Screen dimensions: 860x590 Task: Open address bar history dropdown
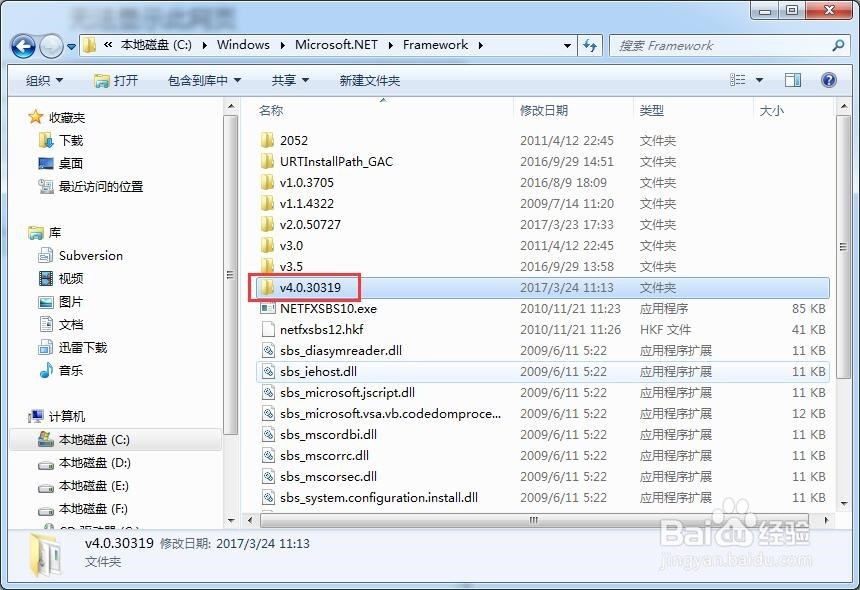pos(567,46)
